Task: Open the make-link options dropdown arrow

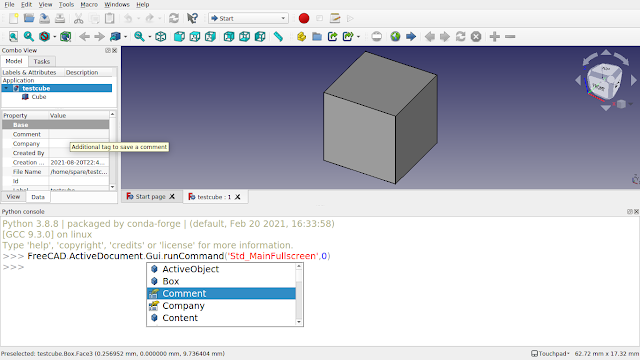Action: (358, 37)
